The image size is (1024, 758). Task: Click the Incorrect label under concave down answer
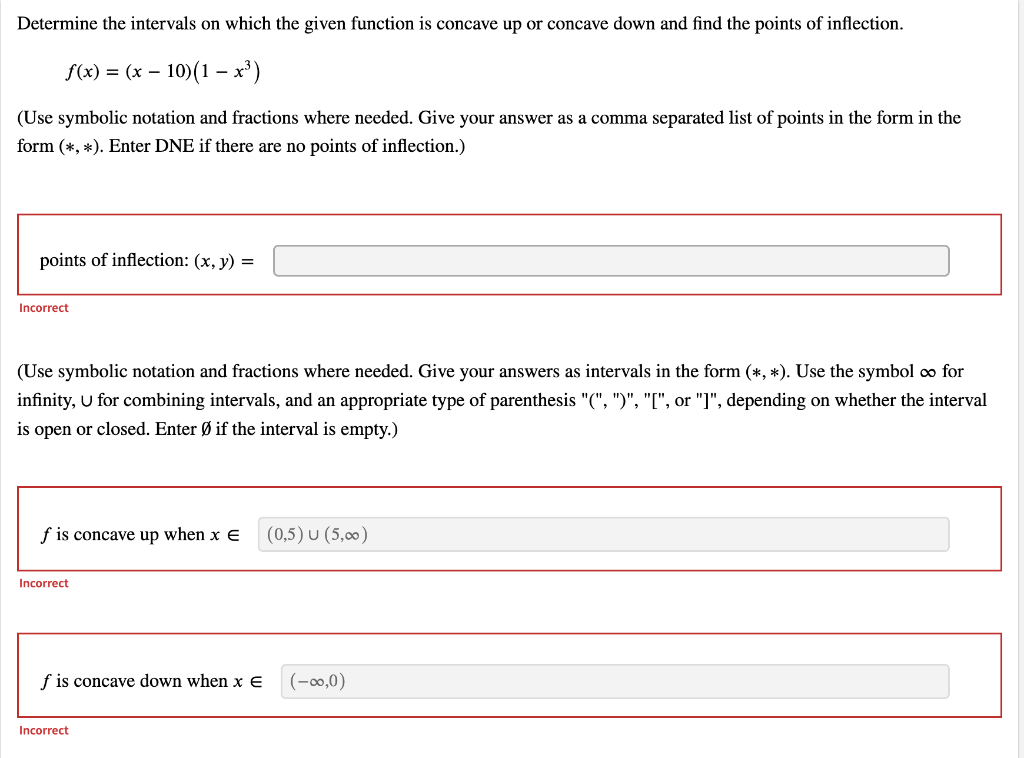[x=43, y=730]
